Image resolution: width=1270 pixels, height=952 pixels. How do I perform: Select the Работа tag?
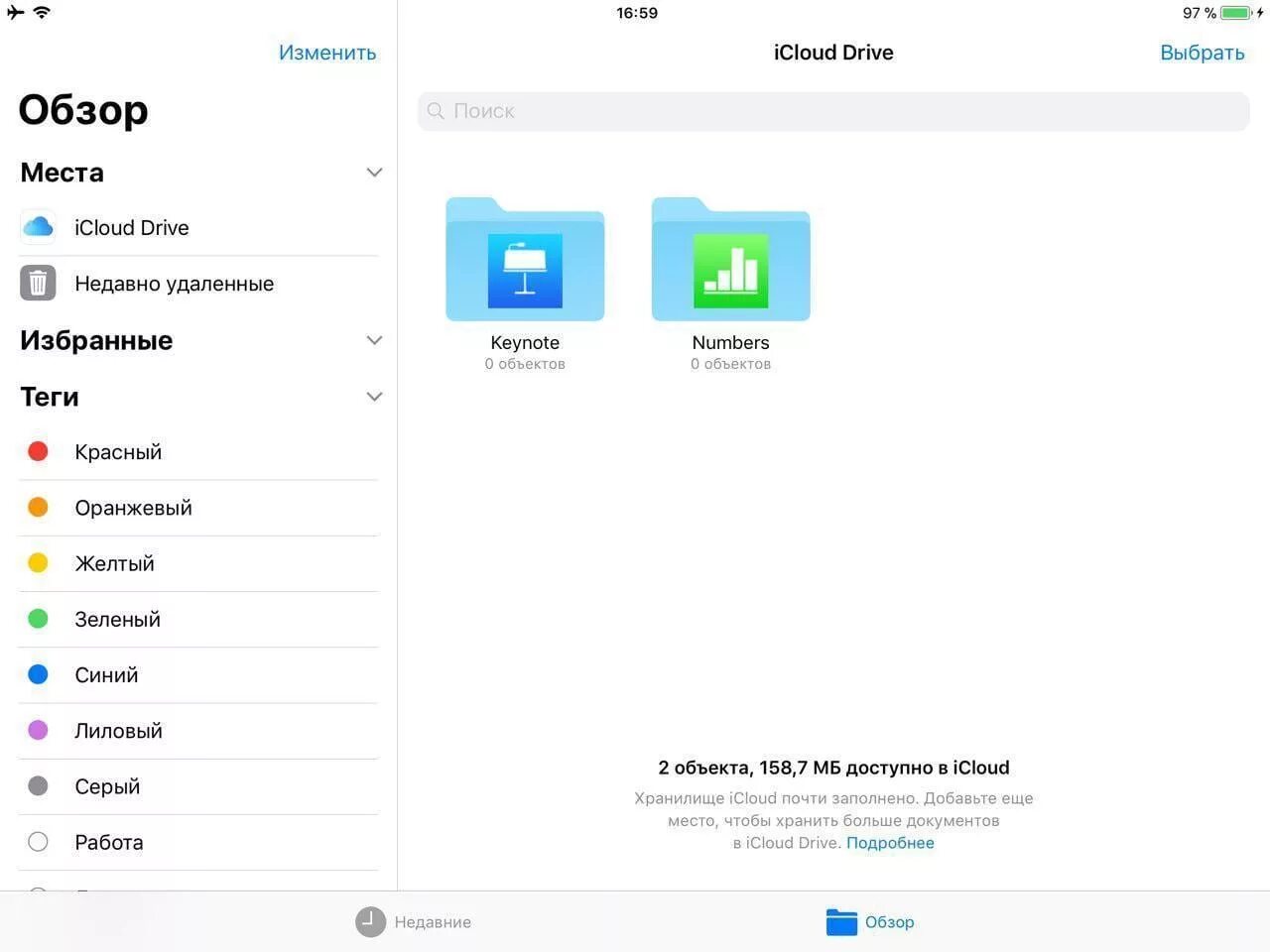click(x=109, y=842)
